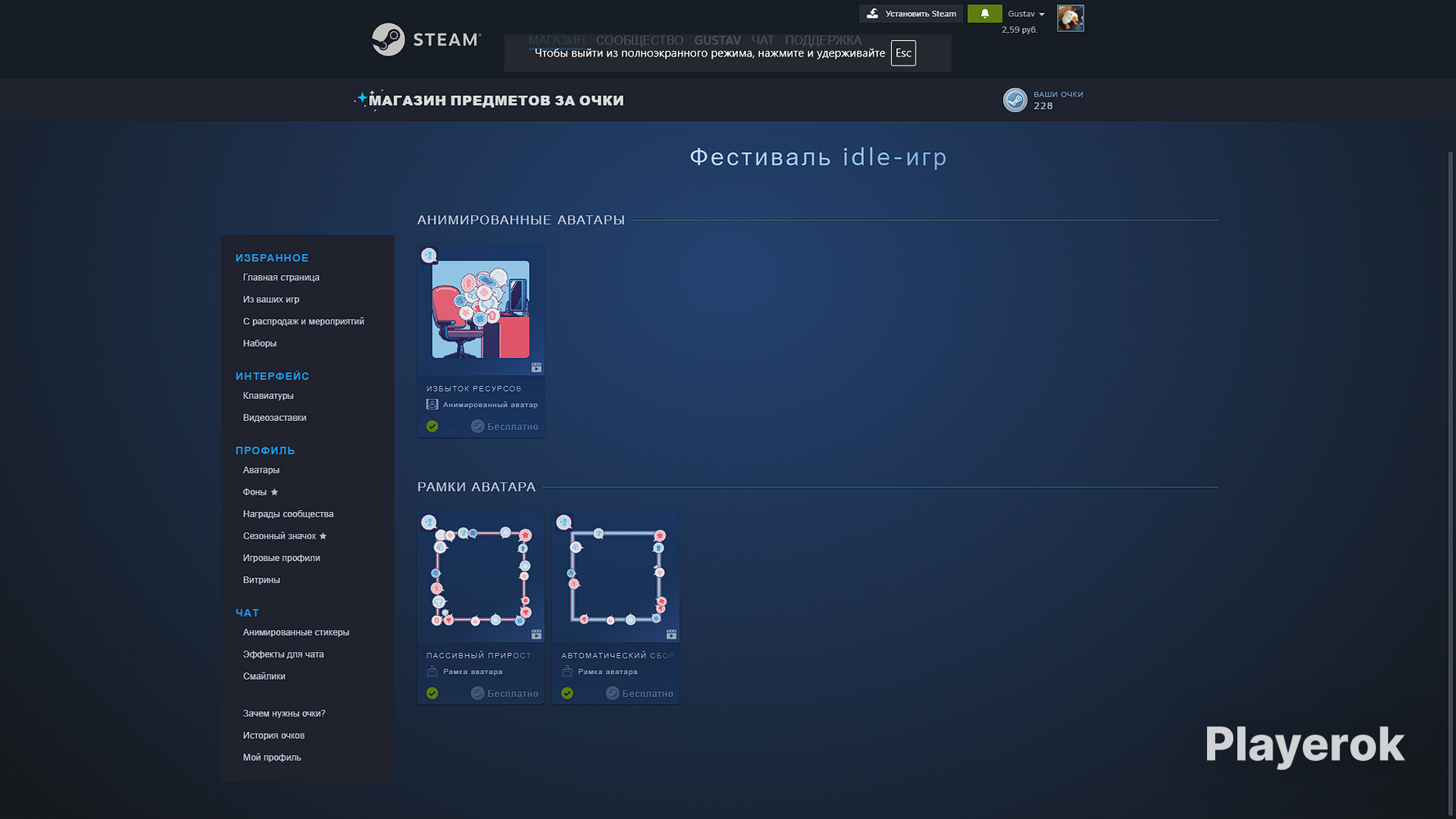Open Витрины category

point(261,581)
